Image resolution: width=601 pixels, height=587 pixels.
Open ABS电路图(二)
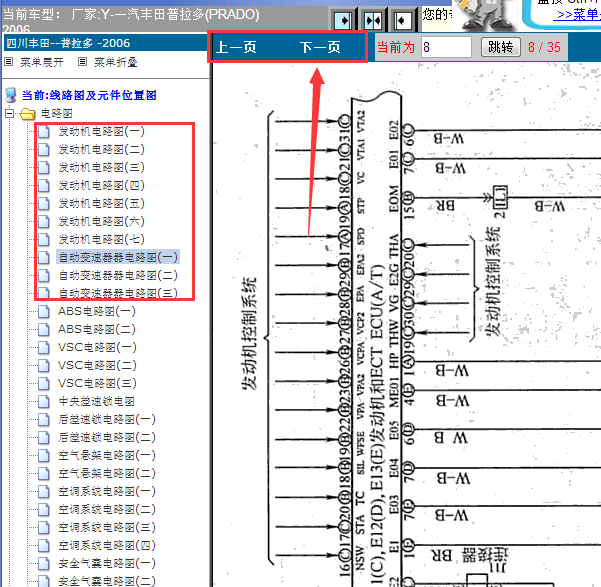click(x=97, y=329)
